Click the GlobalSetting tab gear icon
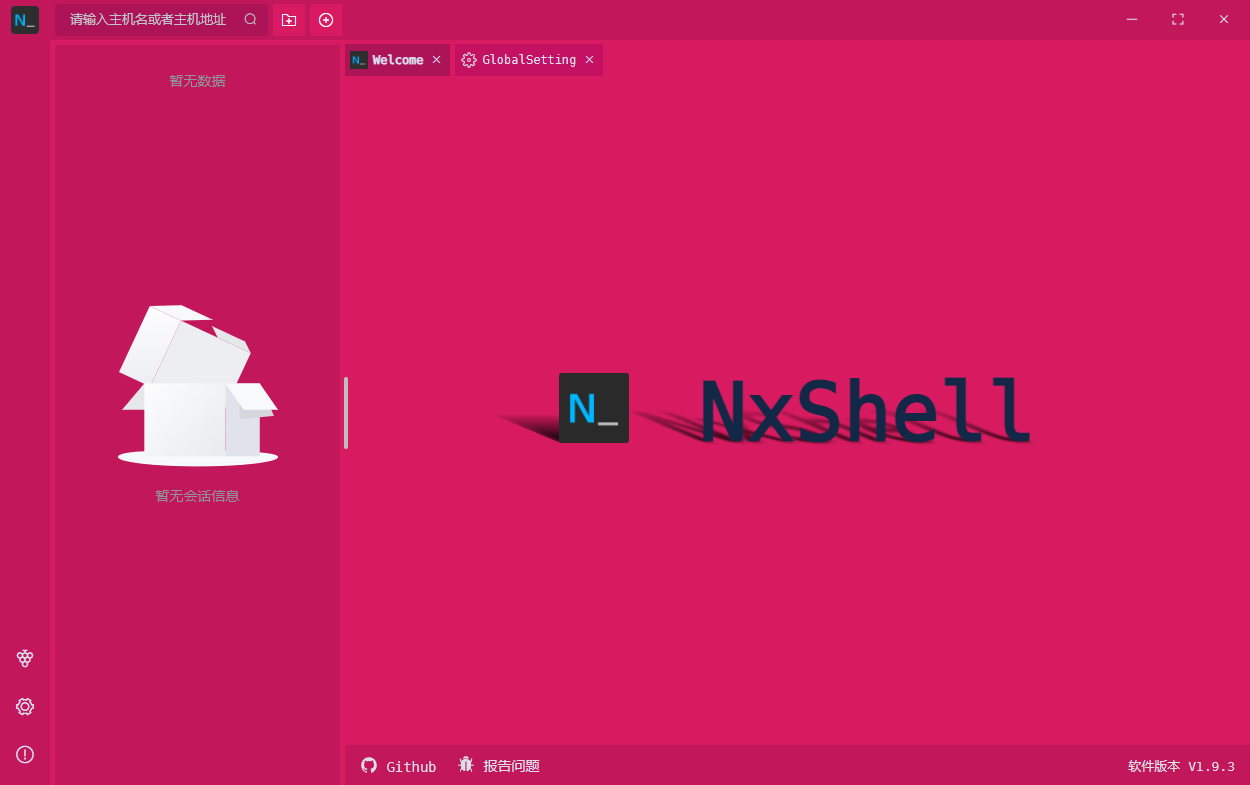1250x785 pixels. tap(468, 60)
